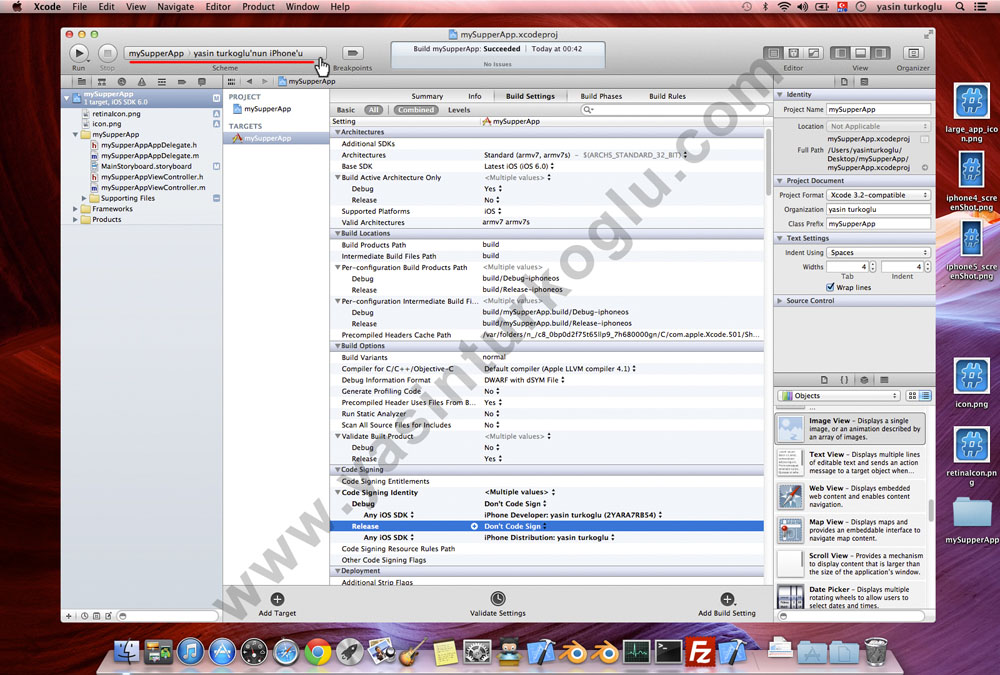Hide or show the Navigator pane
The width and height of the screenshot is (1000, 675).
click(x=841, y=53)
